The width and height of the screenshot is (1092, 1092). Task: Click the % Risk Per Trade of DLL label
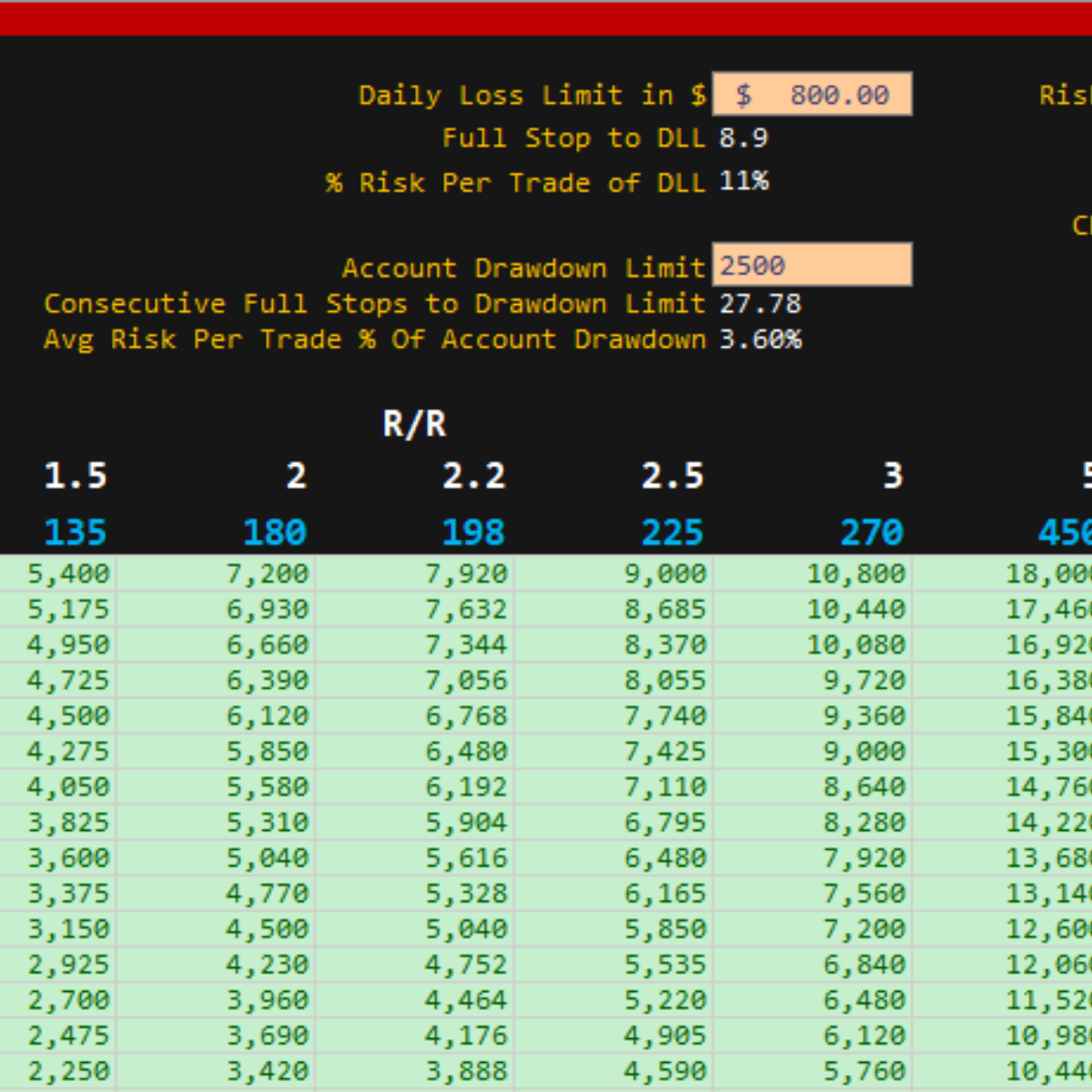[516, 183]
